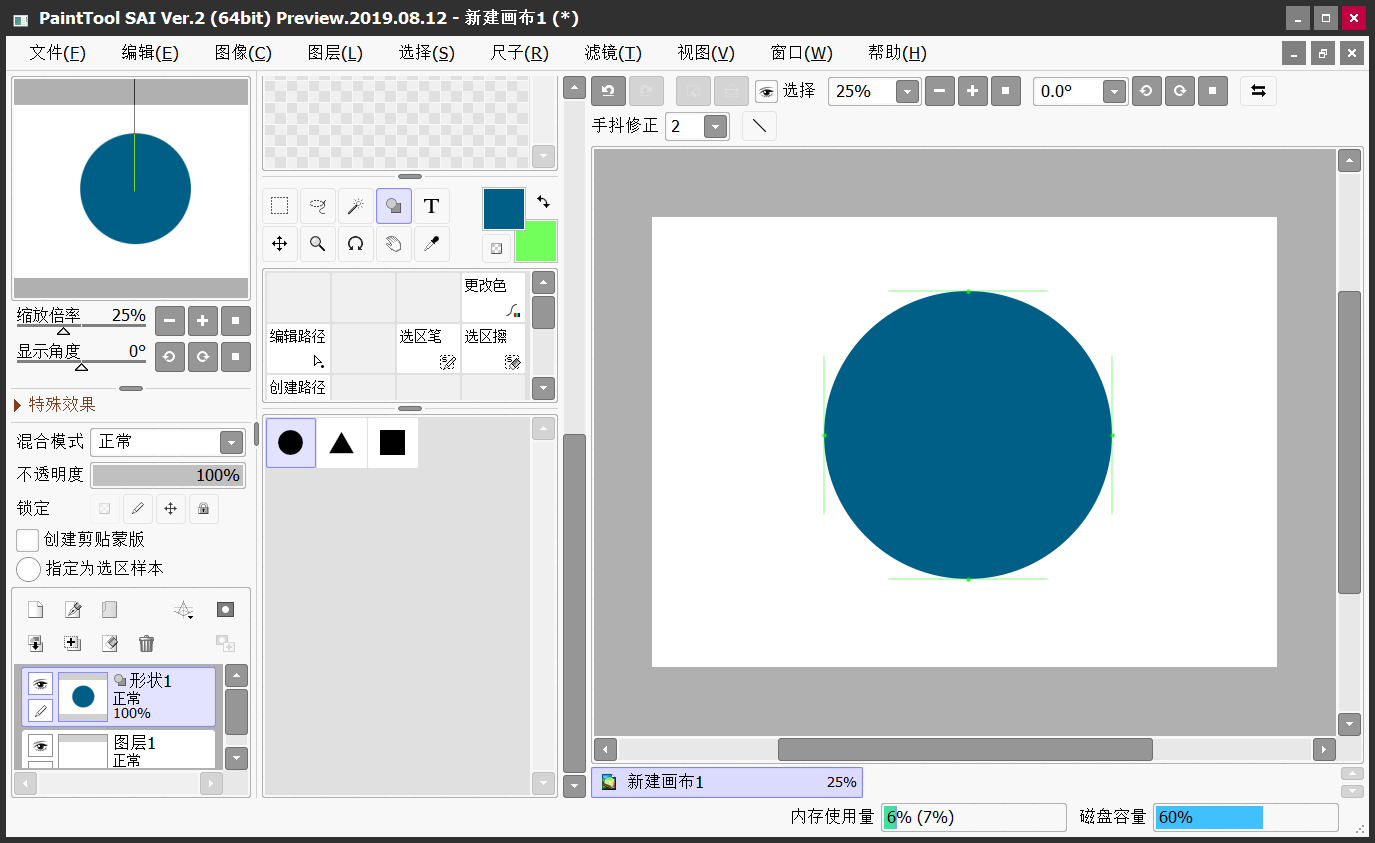The width and height of the screenshot is (1375, 843).
Task: Open the 图层(L) menu
Action: (x=335, y=53)
